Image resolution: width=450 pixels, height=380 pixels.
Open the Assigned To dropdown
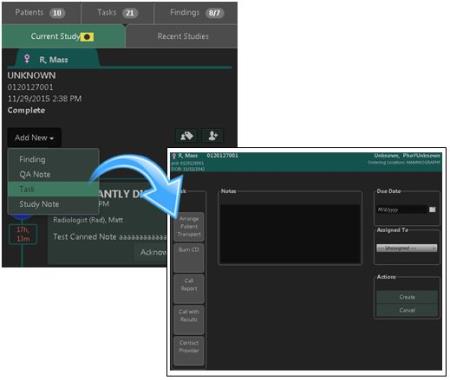click(407, 248)
